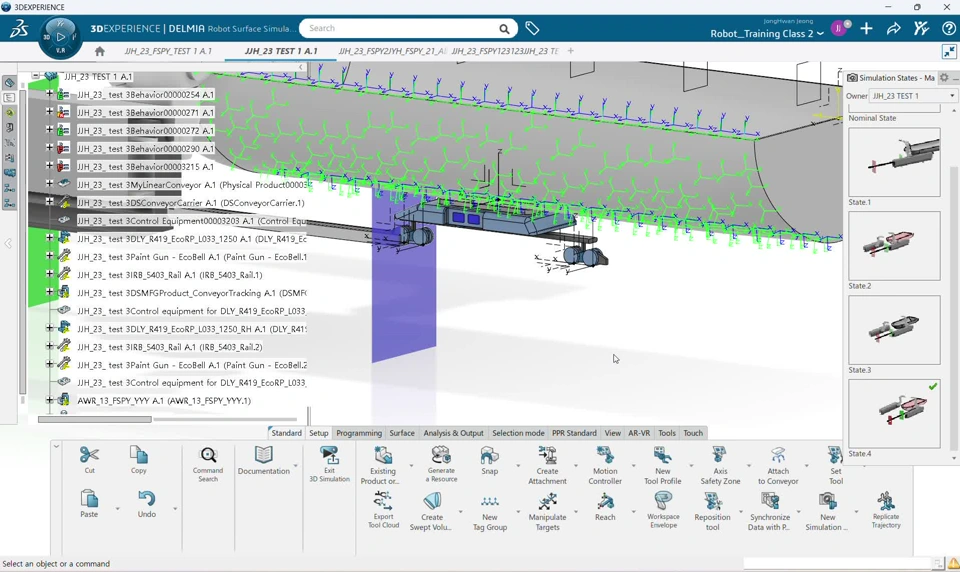
Task: Open Robot_Training Class 2 dropdown
Action: [x=767, y=34]
